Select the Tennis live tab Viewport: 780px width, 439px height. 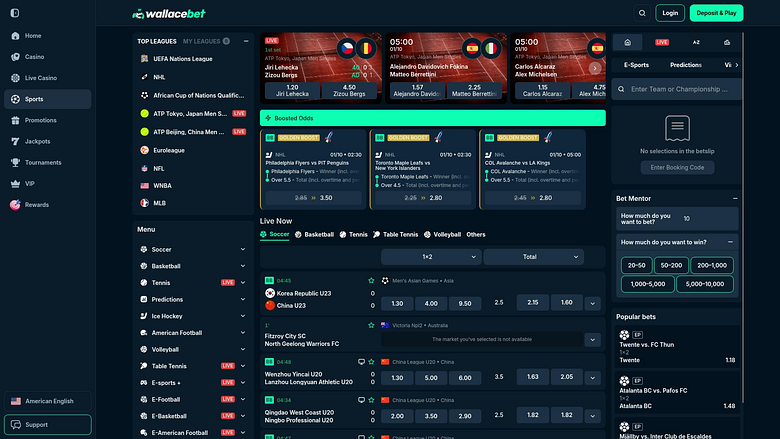(354, 235)
